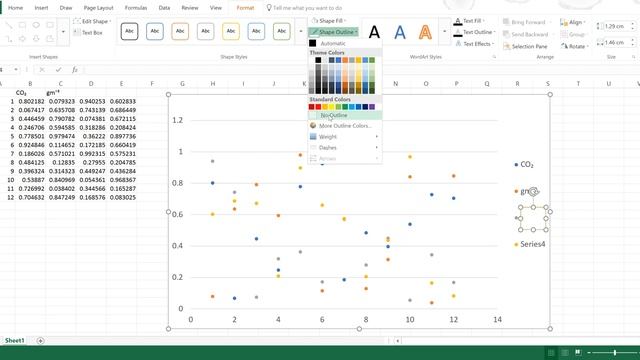The width and height of the screenshot is (640, 360).
Task: Open More Outline Colors dialog
Action: [344, 126]
